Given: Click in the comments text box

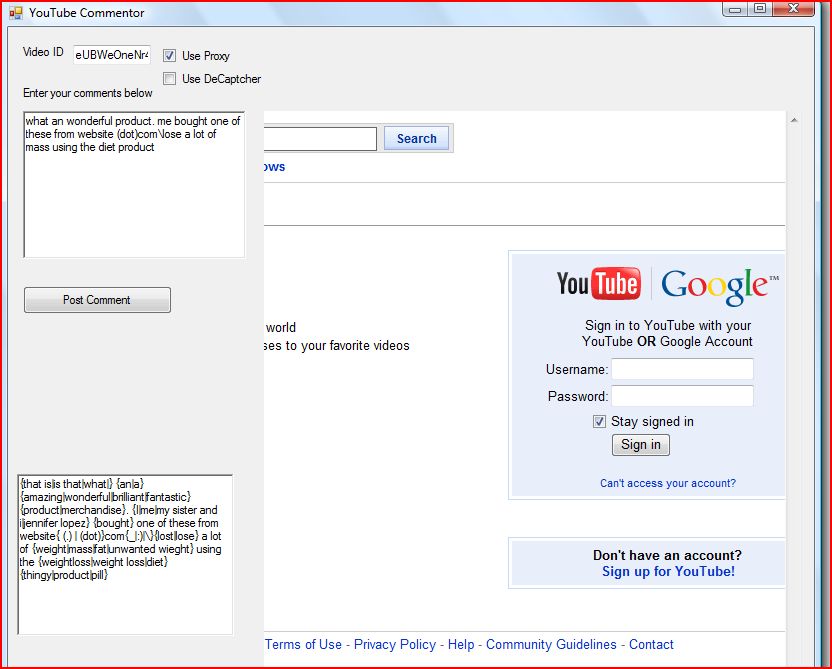Looking at the screenshot, I should 134,185.
